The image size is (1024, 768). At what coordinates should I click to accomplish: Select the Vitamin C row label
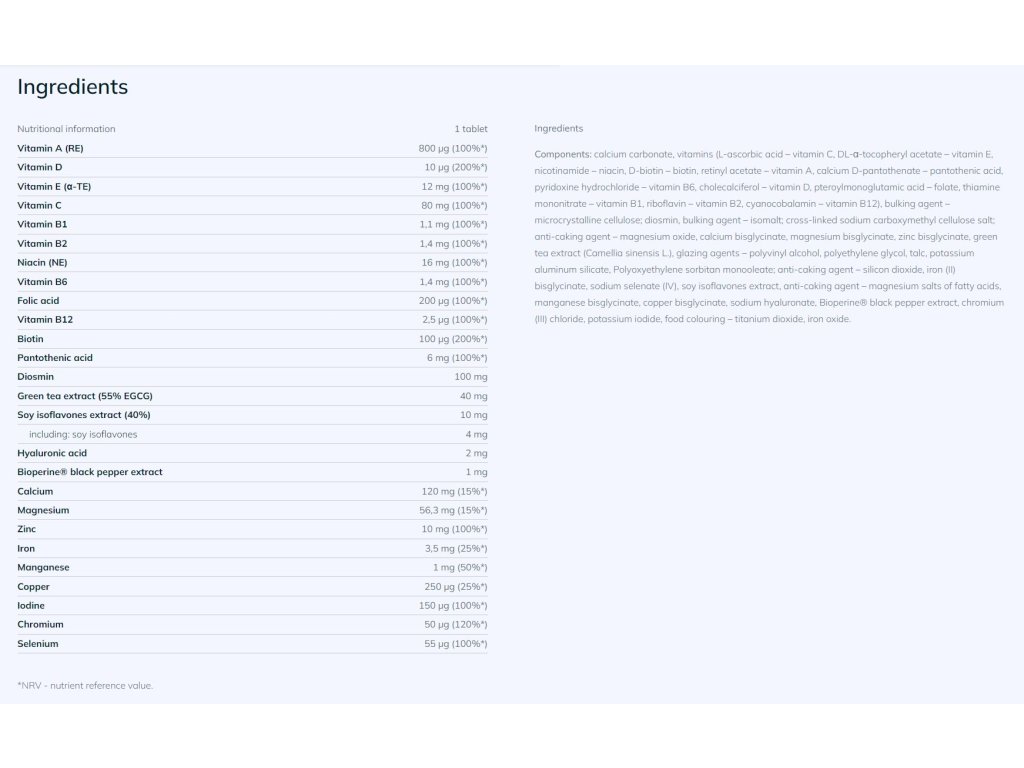(x=39, y=205)
